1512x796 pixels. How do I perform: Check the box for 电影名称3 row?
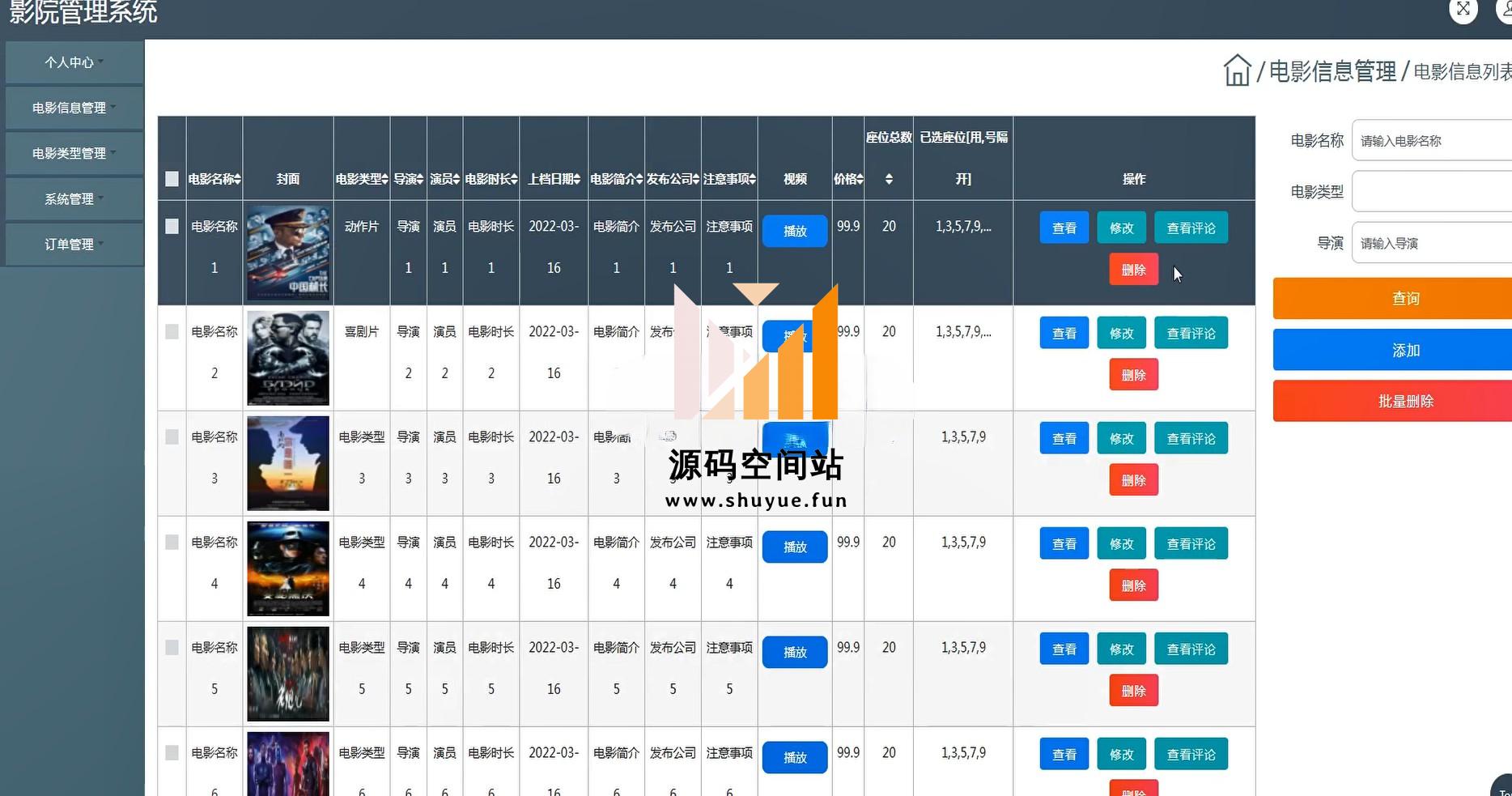(172, 437)
